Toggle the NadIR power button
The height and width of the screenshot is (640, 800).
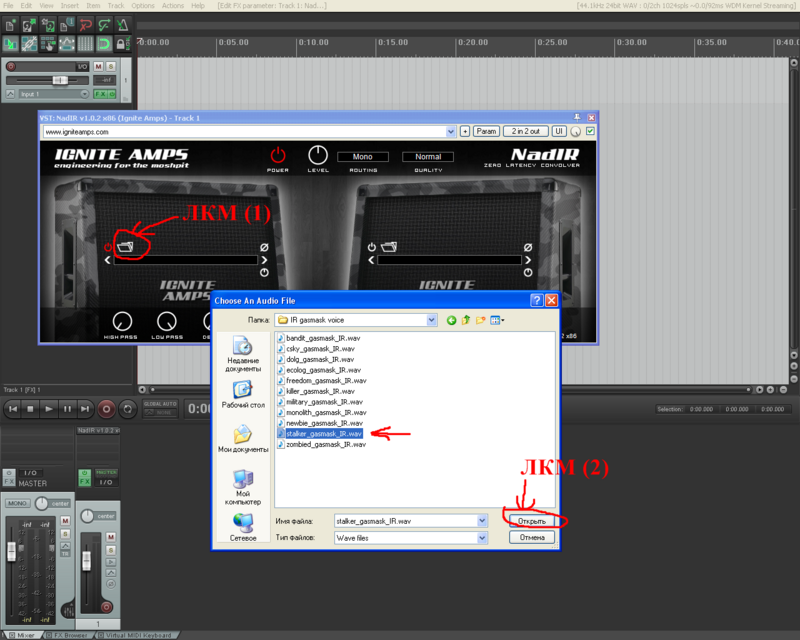(278, 155)
